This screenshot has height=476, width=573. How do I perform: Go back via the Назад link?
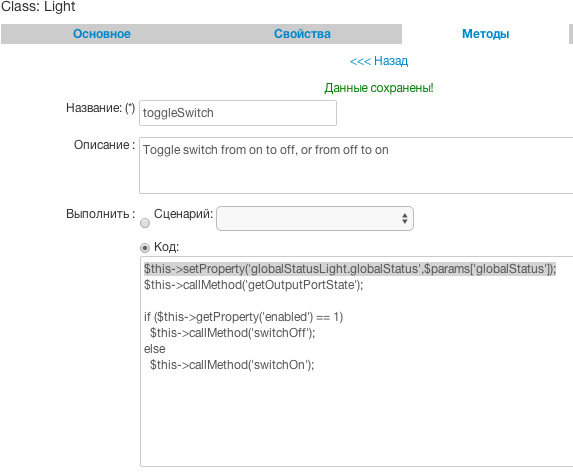coord(379,61)
